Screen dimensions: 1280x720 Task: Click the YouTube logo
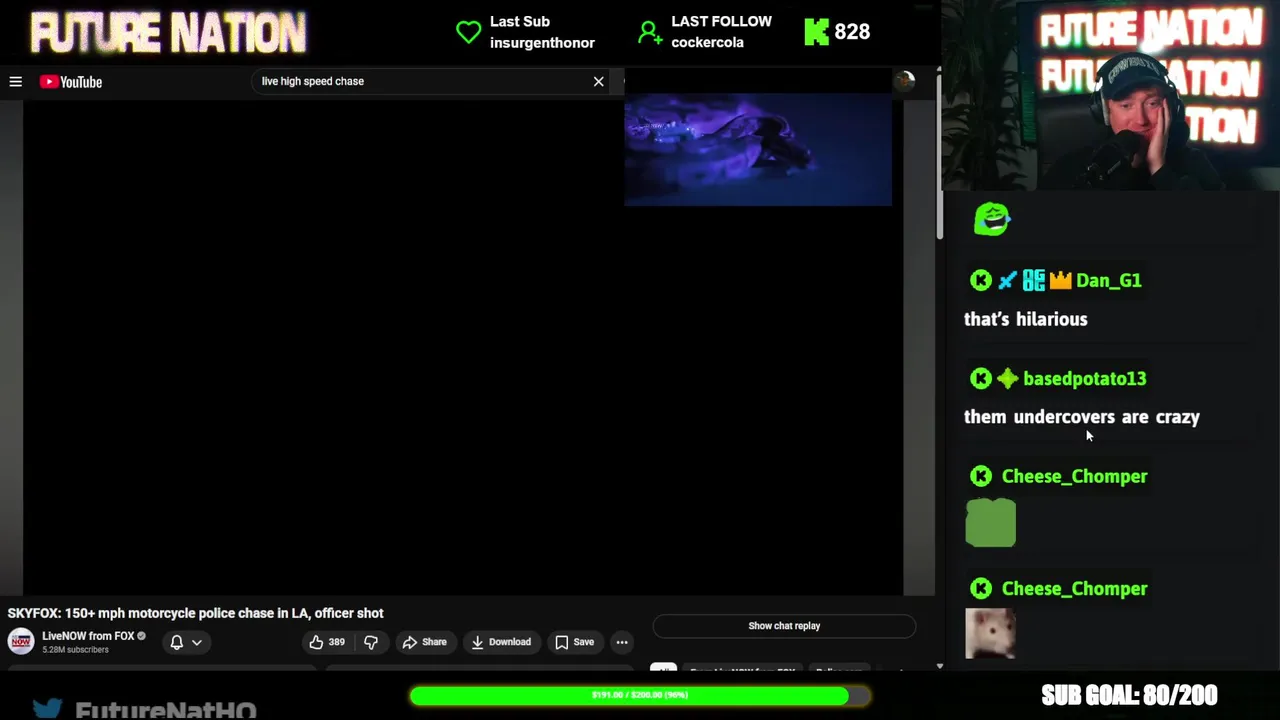[71, 82]
